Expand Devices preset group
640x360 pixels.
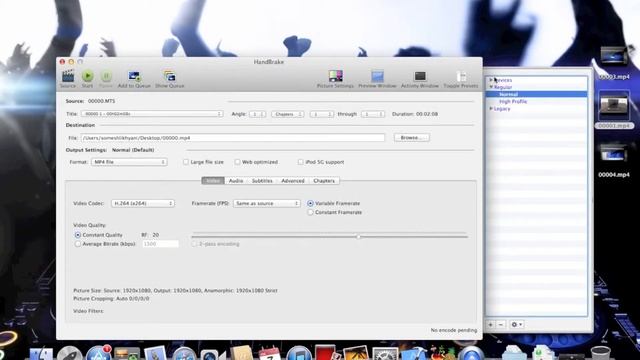click(x=491, y=80)
